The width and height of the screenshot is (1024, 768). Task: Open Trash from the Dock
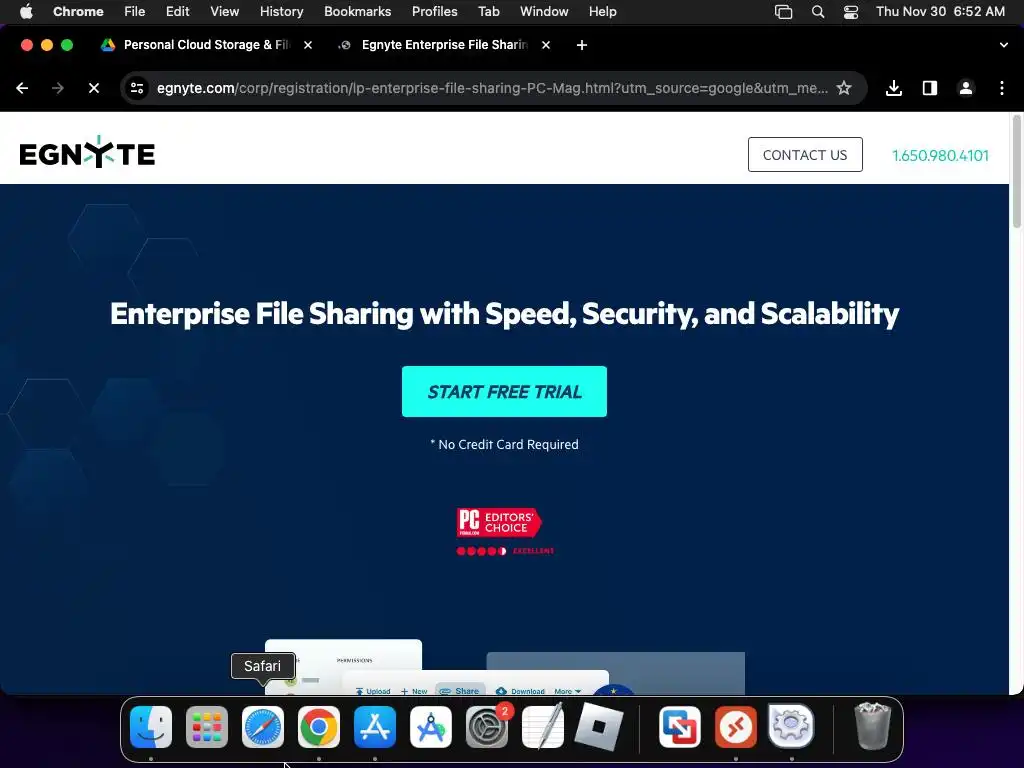(x=872, y=726)
